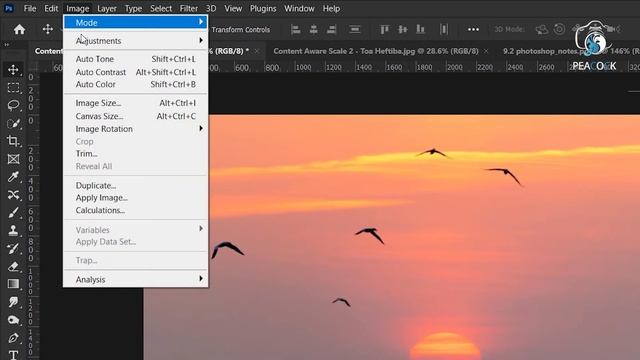Image resolution: width=640 pixels, height=360 pixels.
Task: Select the Eraser tool
Action: [x=13, y=267]
